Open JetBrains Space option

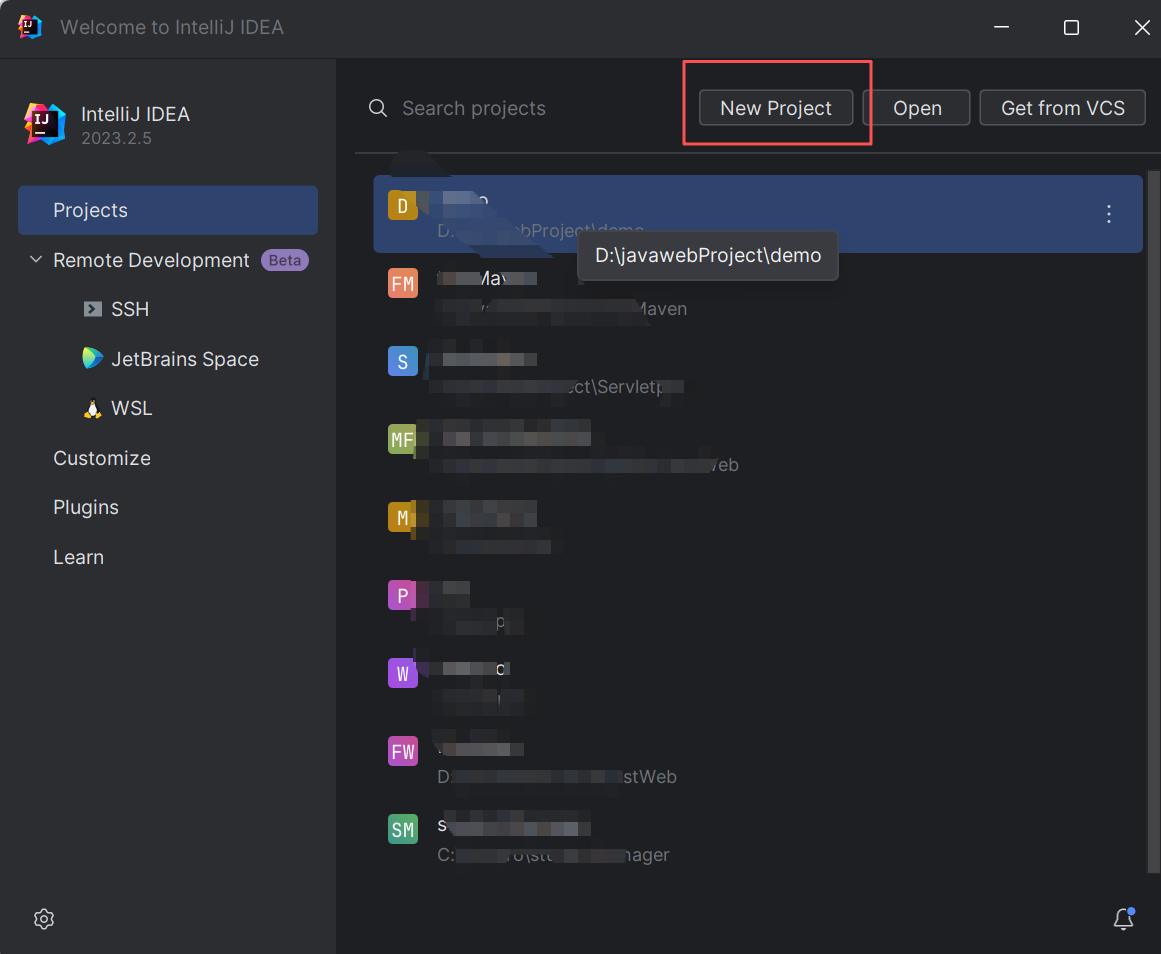(185, 359)
